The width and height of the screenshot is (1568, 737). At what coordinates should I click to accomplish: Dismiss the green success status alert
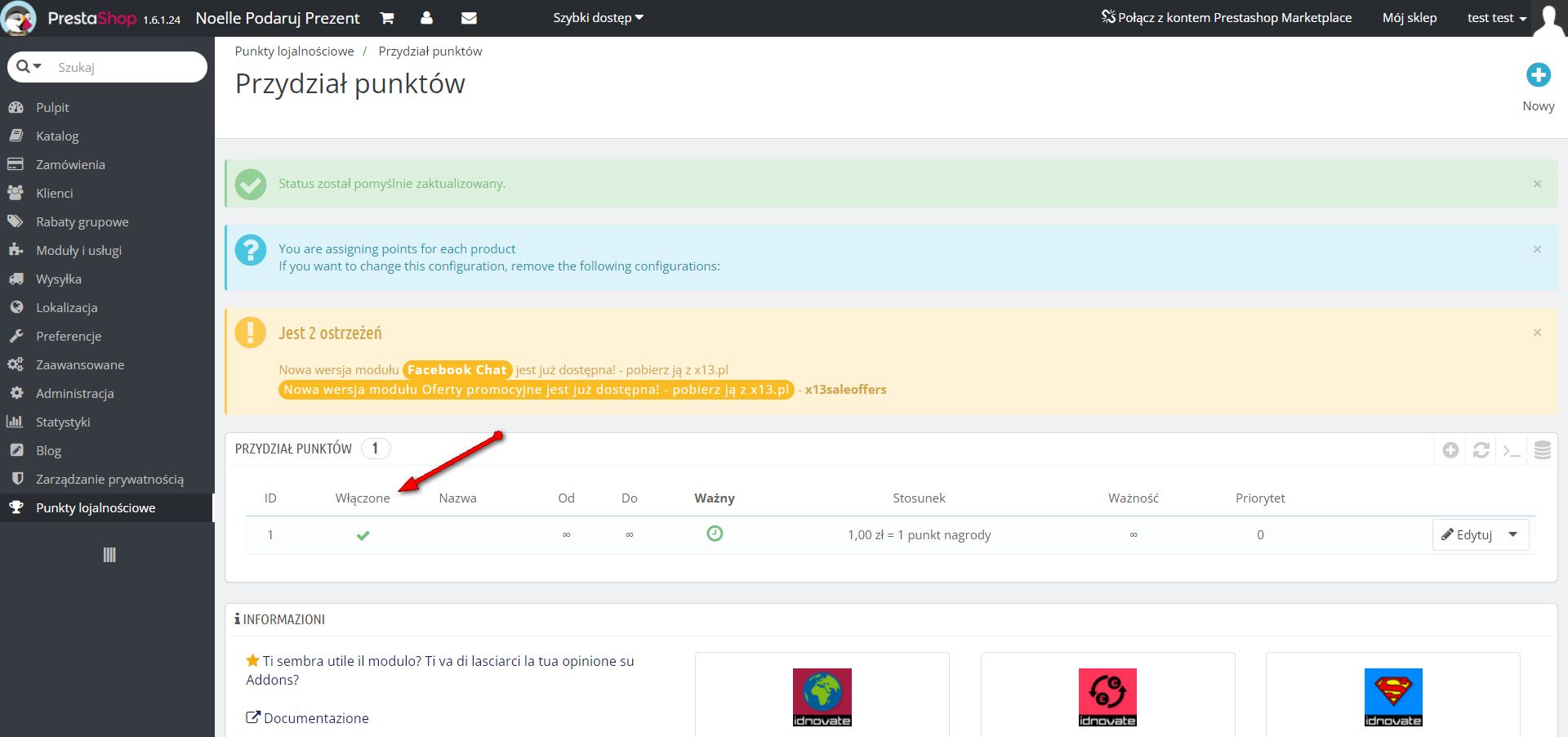click(x=1537, y=184)
